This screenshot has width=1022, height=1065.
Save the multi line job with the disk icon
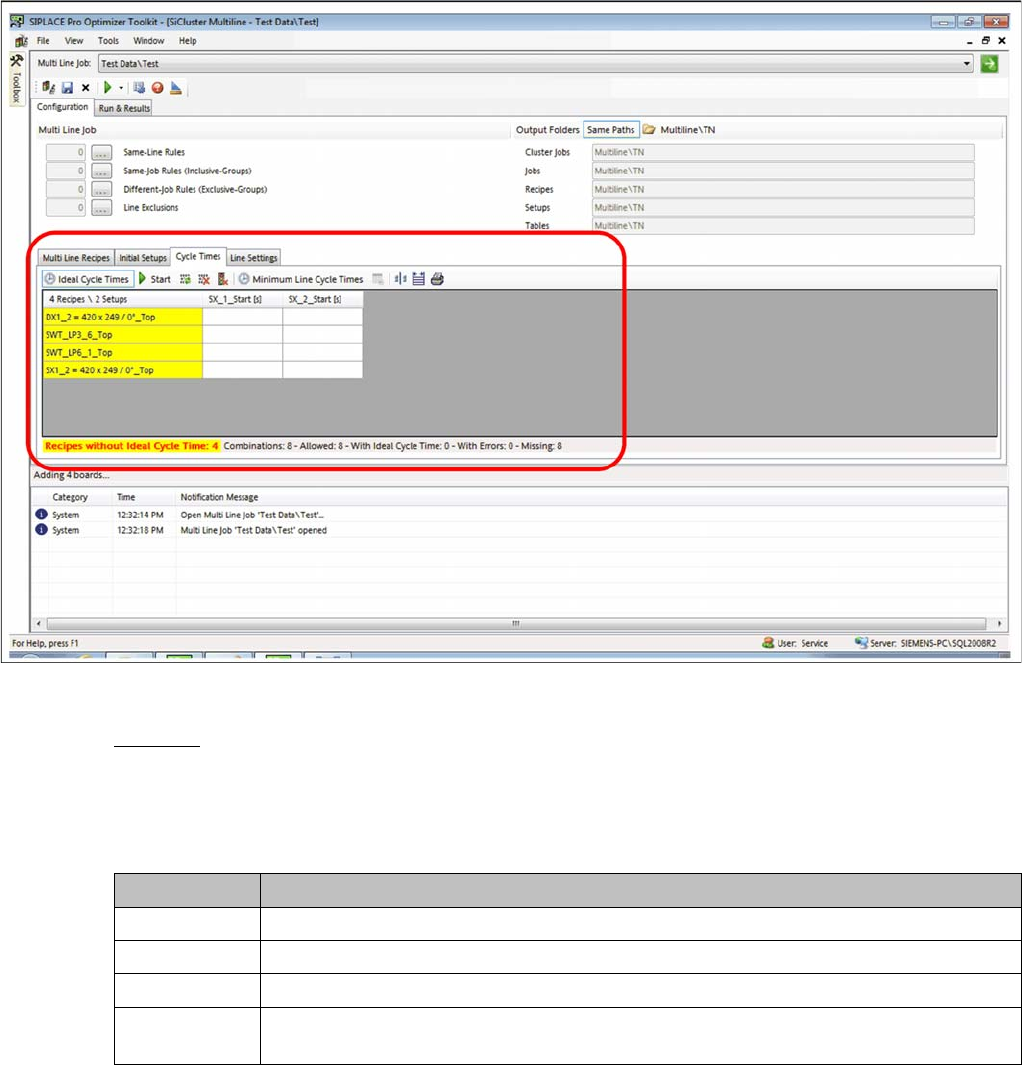(67, 88)
